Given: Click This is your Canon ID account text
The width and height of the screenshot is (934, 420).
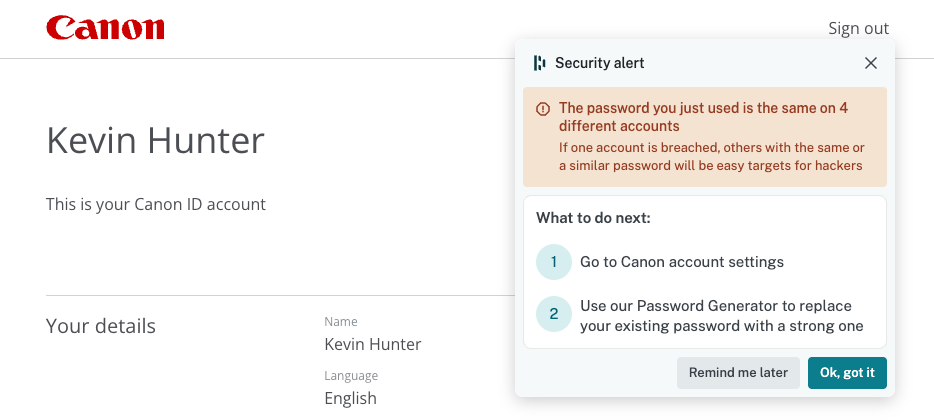Looking at the screenshot, I should (x=156, y=204).
